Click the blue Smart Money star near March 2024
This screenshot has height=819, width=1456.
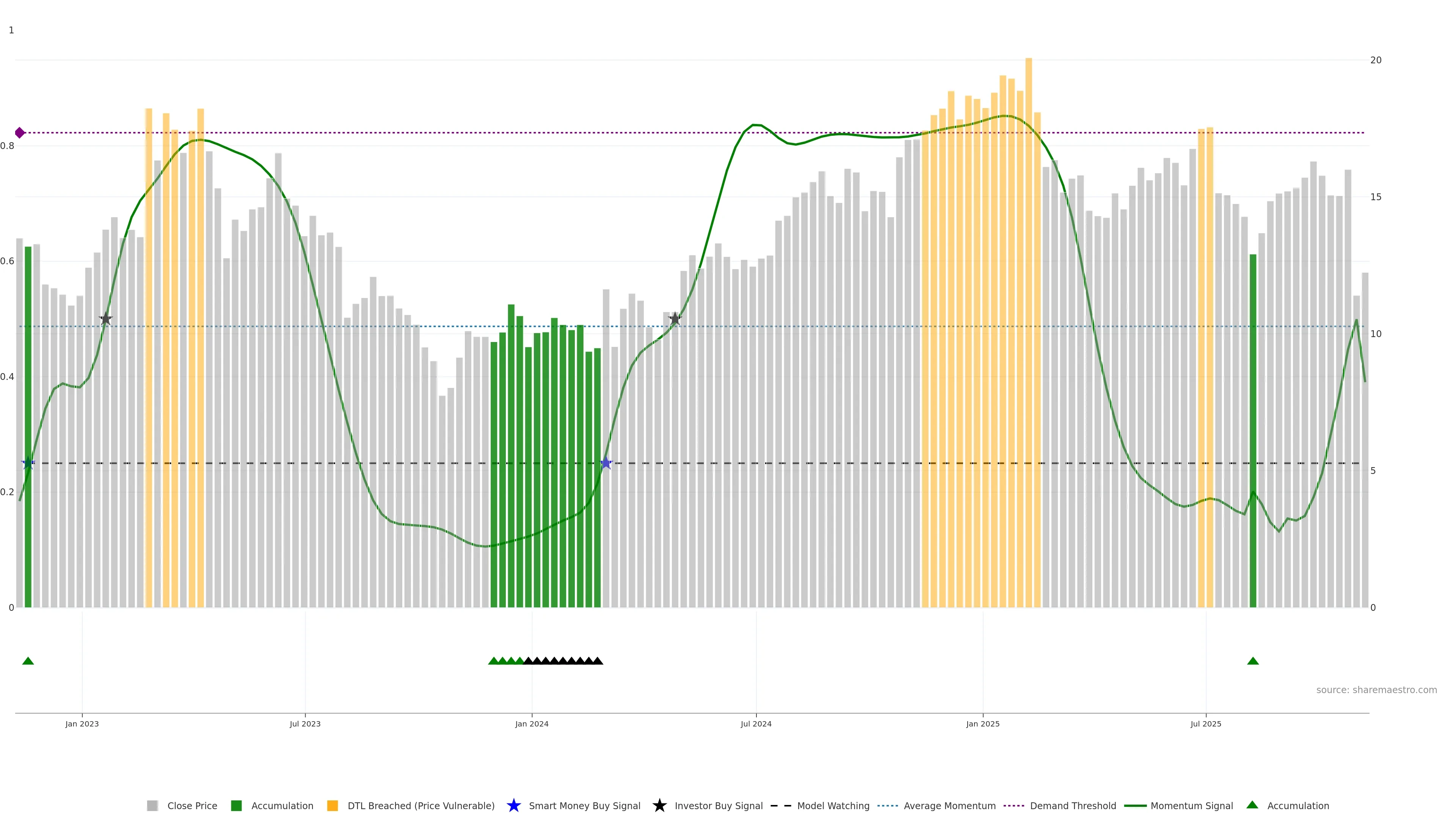click(606, 463)
